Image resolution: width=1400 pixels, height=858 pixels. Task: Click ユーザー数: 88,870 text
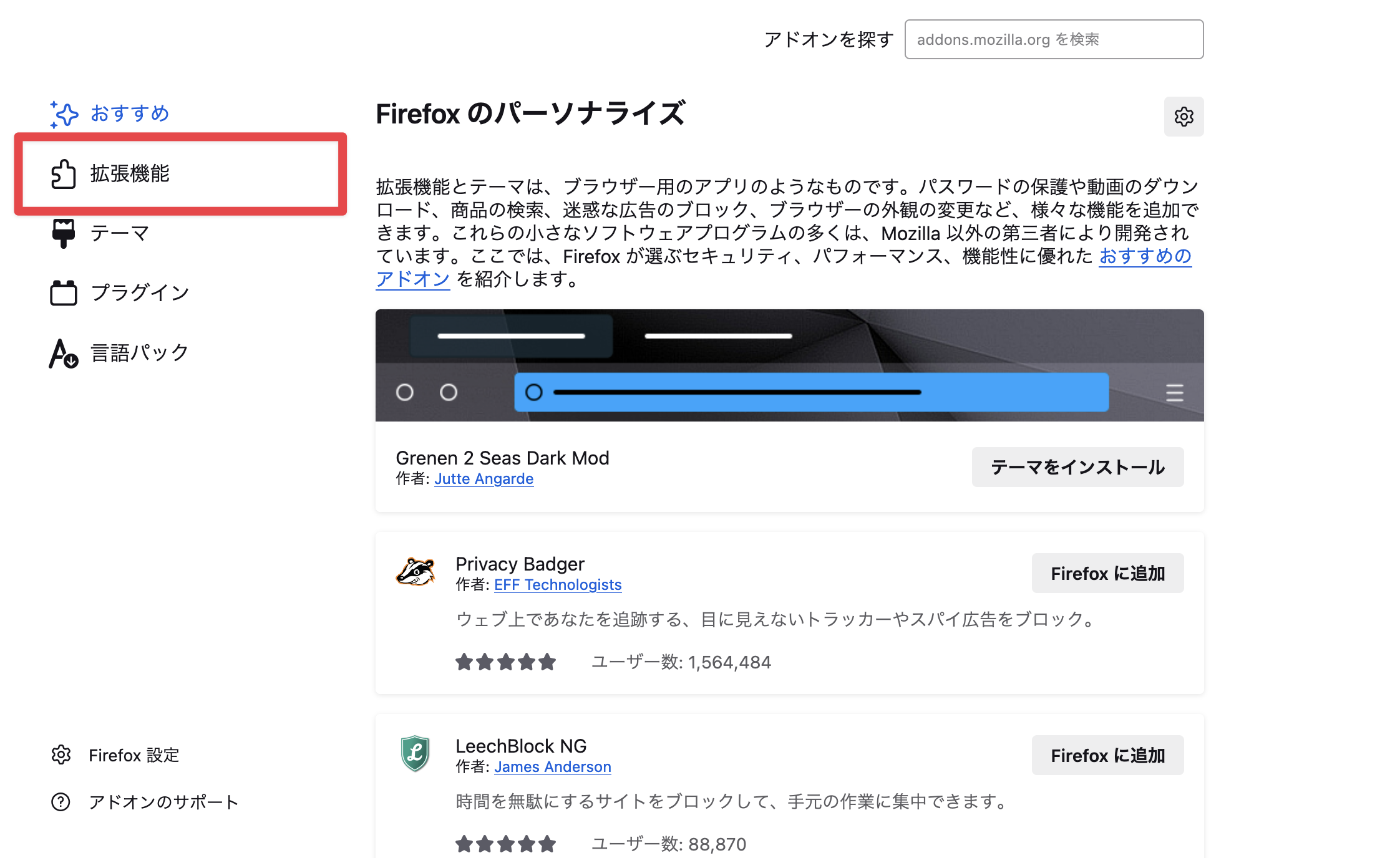pos(669,844)
